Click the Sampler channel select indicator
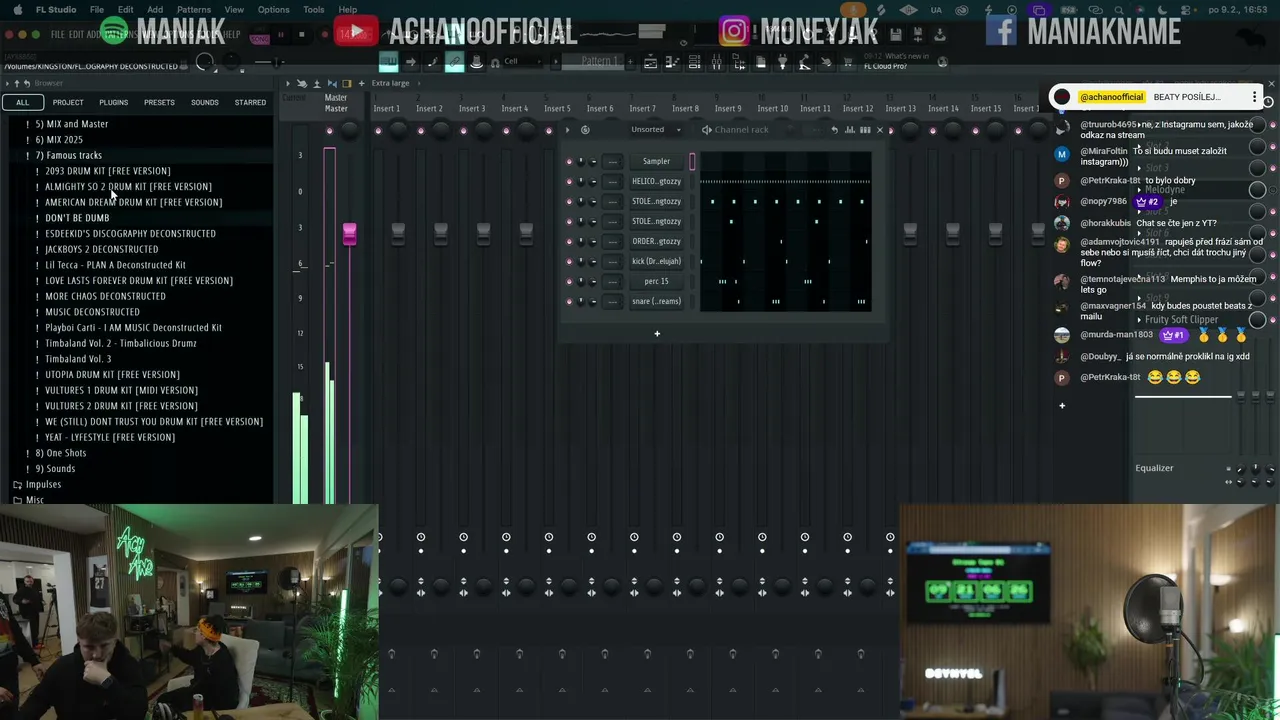Viewport: 1280px width, 720px height. 691,161
